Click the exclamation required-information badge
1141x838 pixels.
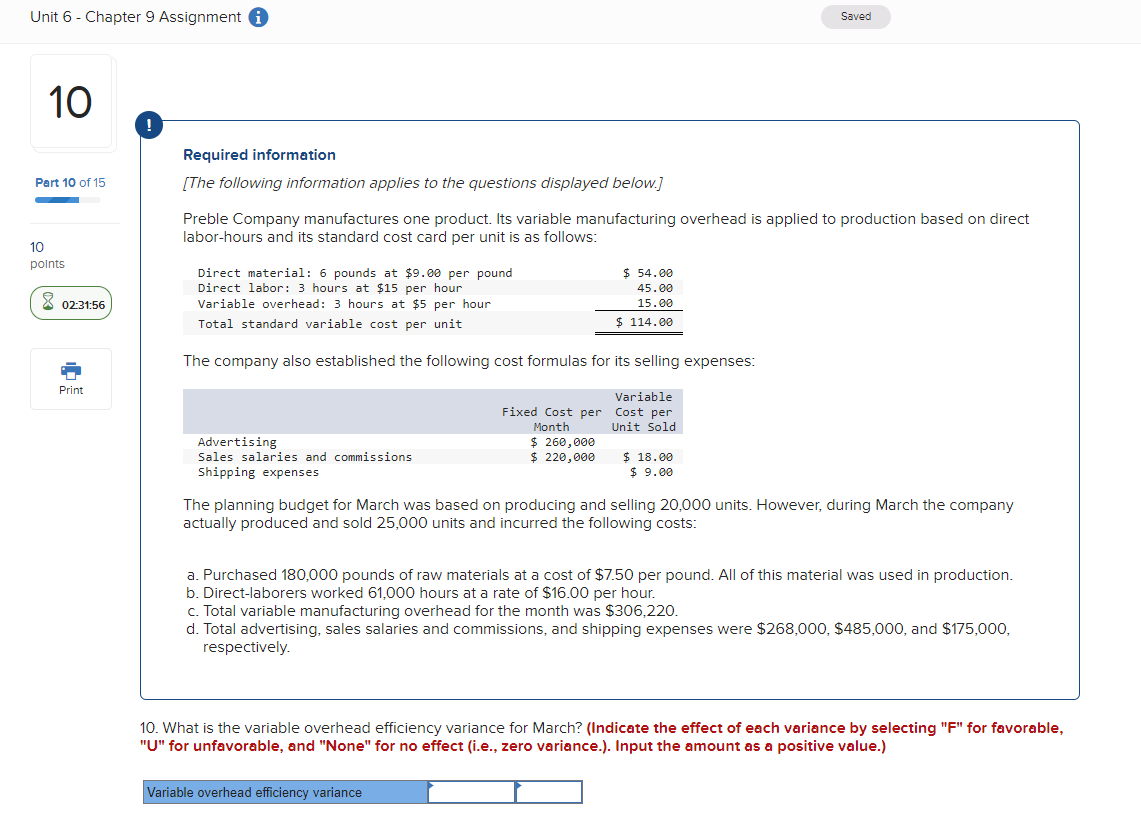point(149,125)
